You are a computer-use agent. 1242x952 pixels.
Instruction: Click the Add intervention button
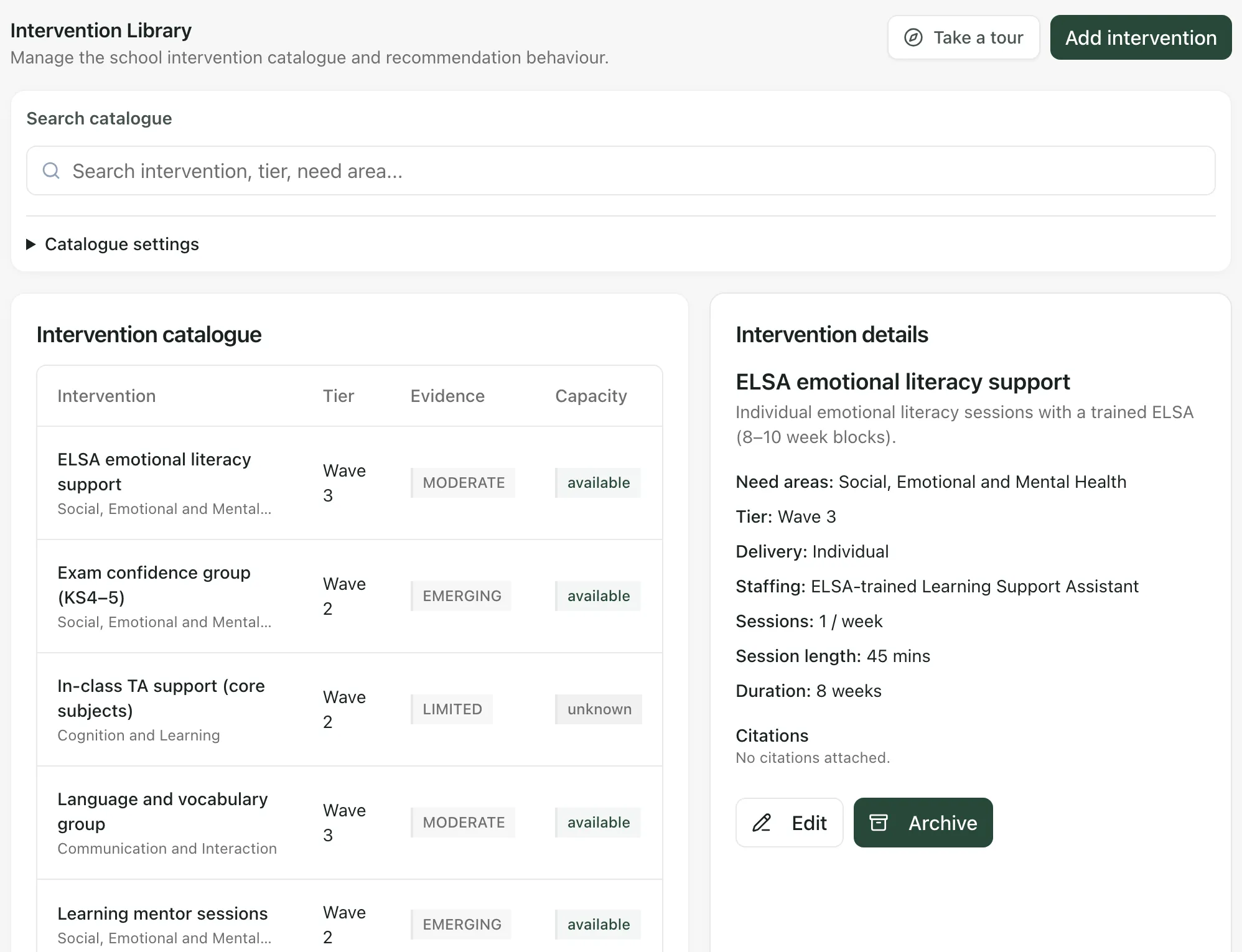click(1141, 37)
